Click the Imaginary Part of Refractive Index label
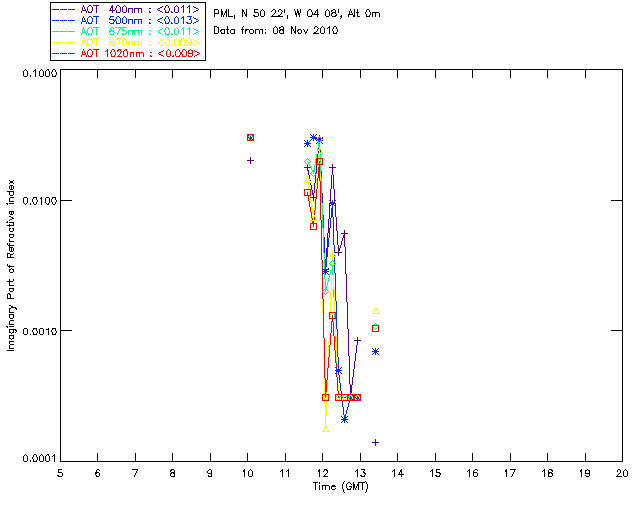The image size is (640, 512). point(11,265)
